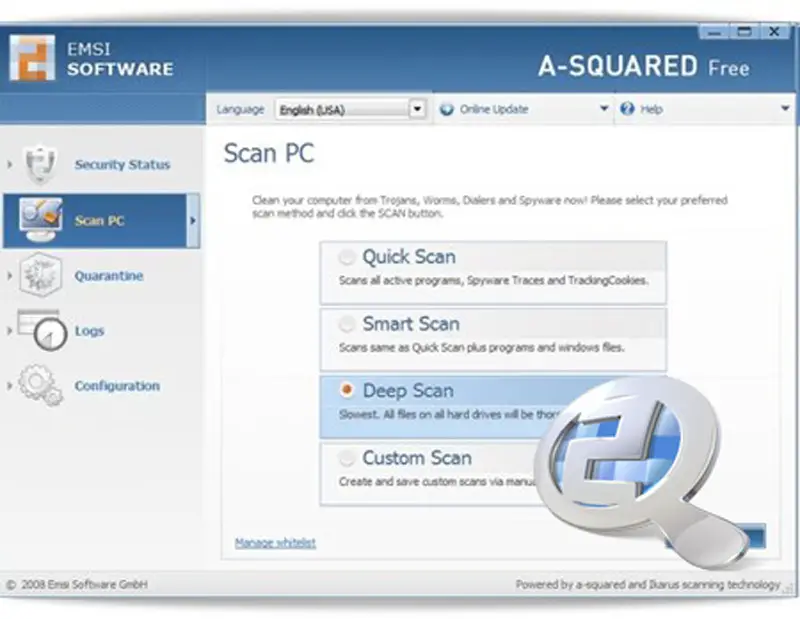Click the A-SQUARED Free title text
This screenshot has height=619, width=800.
click(644, 67)
